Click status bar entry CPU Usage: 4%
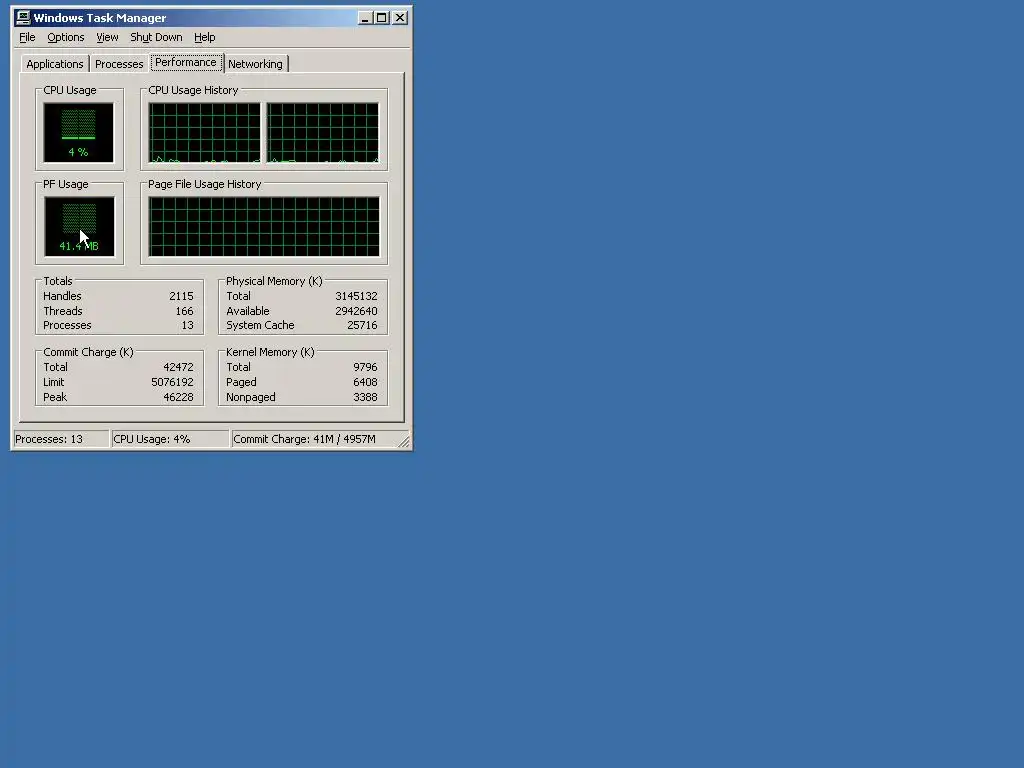 170,439
